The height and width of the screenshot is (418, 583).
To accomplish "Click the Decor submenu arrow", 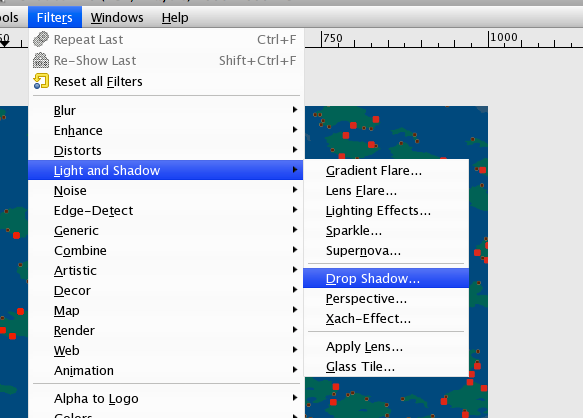I will click(295, 290).
